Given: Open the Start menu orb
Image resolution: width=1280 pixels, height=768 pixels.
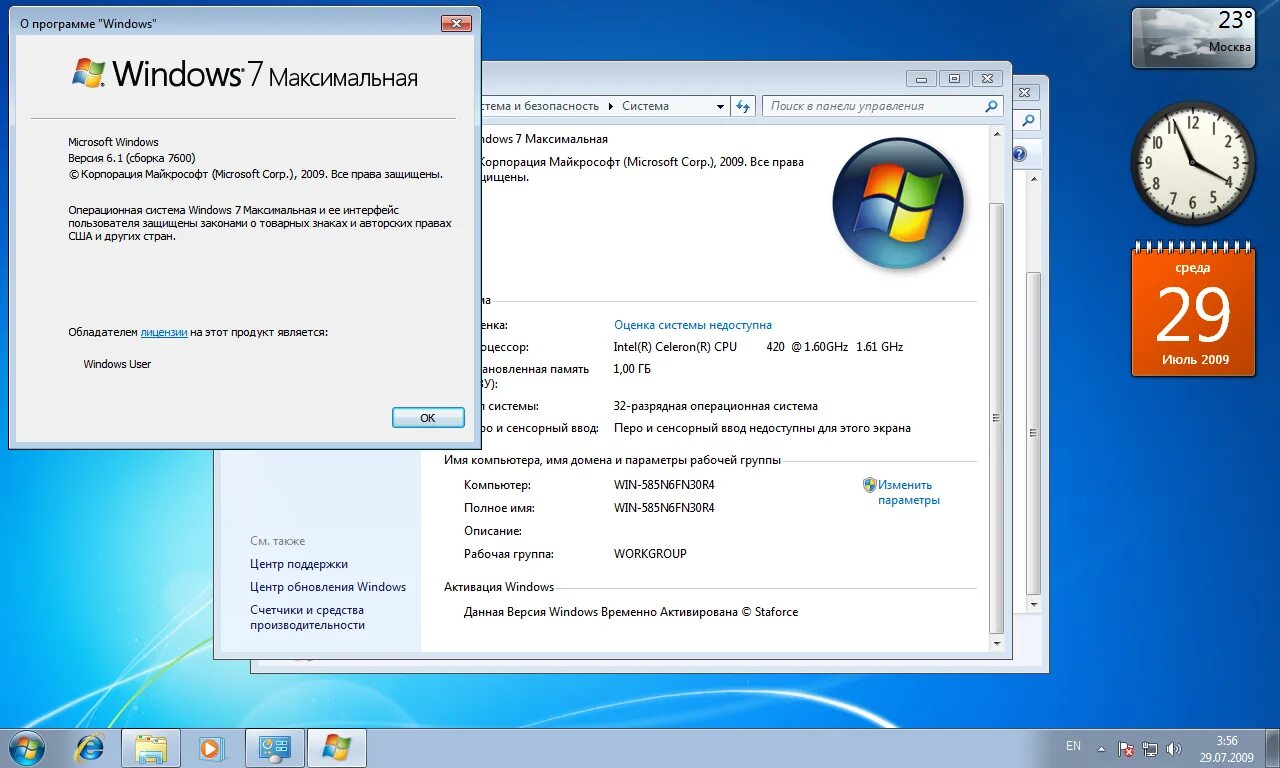Looking at the screenshot, I should 27,747.
